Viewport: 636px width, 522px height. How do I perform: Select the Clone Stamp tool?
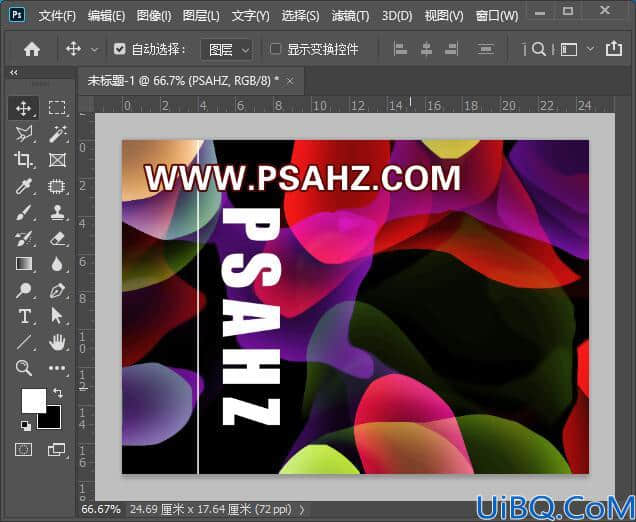[x=57, y=212]
